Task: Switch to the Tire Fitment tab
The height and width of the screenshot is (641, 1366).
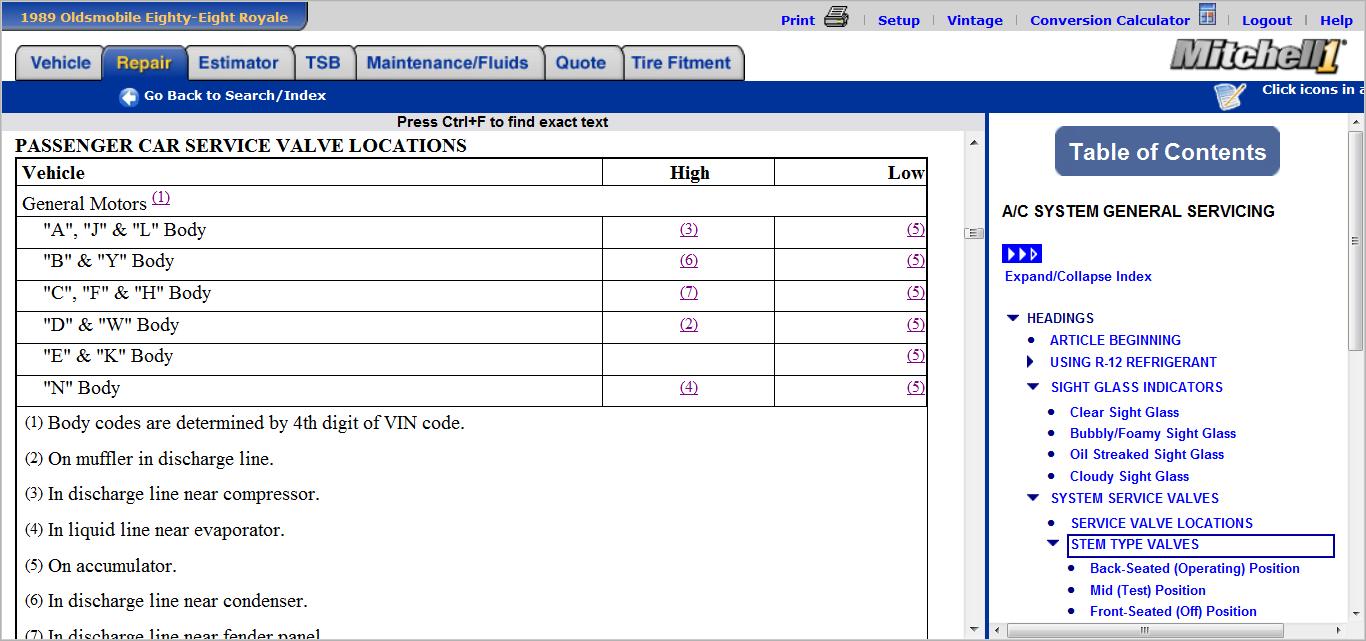Action: 682,63
